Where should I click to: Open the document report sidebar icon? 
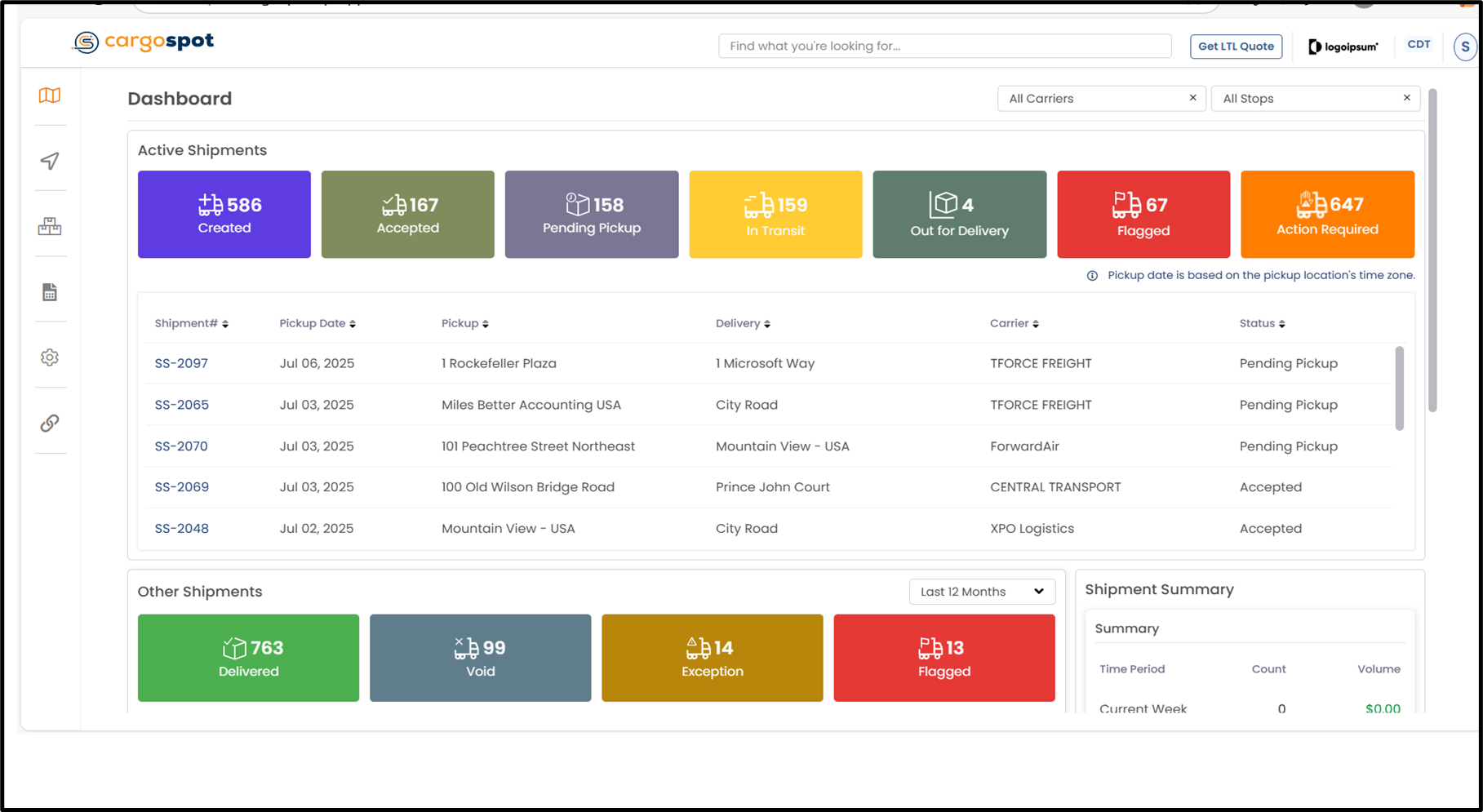(x=50, y=292)
